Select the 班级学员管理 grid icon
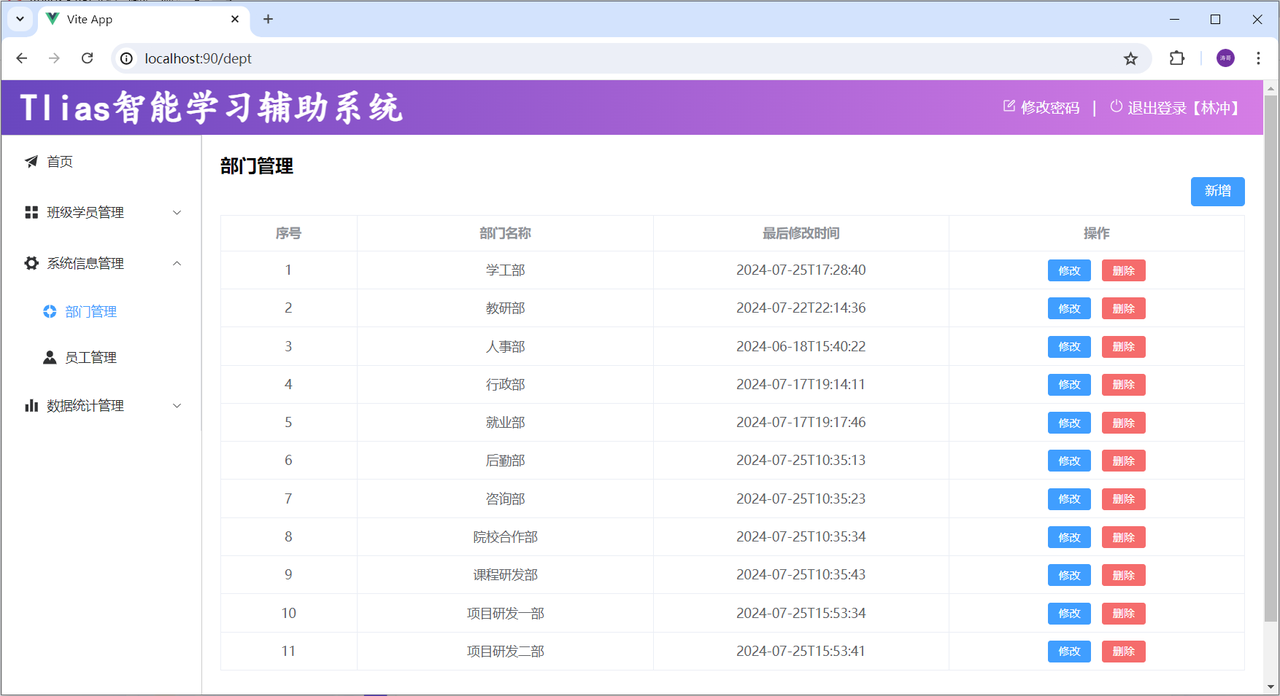Image resolution: width=1280 pixels, height=696 pixels. 31,212
